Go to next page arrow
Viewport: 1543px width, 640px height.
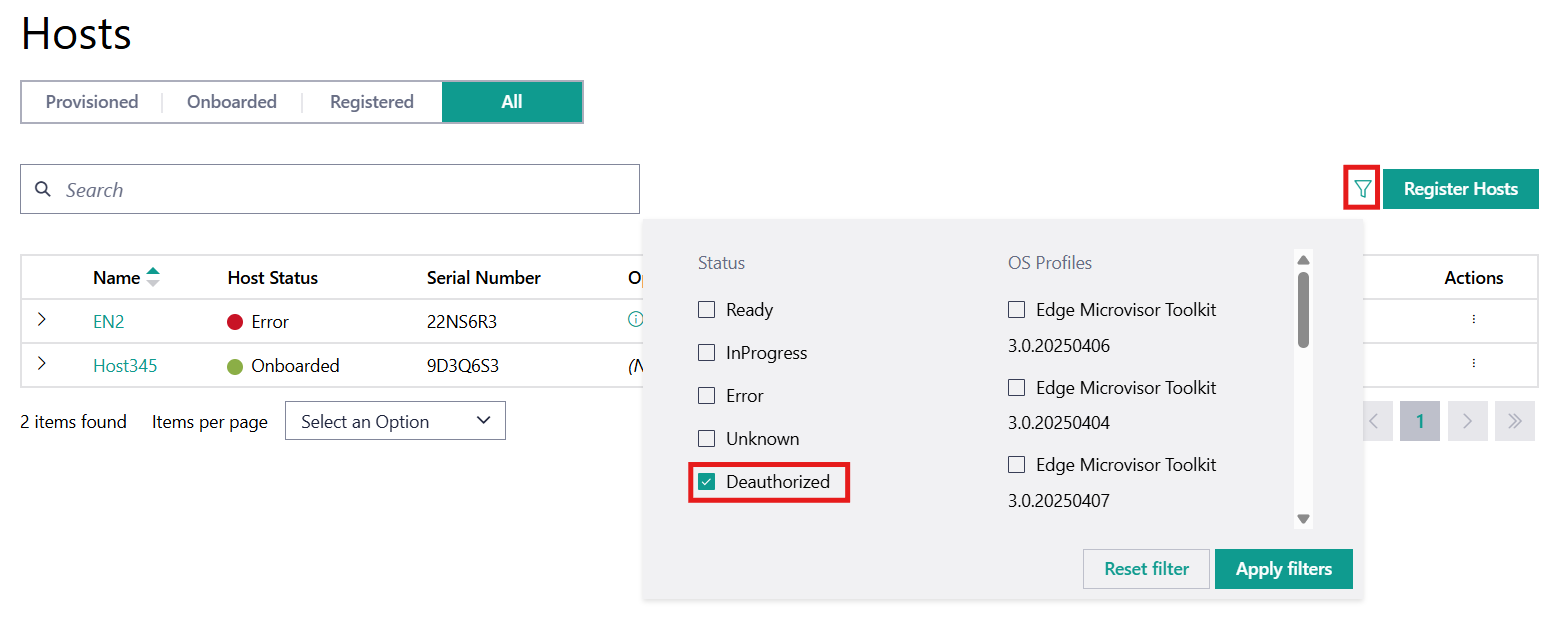pos(1467,421)
